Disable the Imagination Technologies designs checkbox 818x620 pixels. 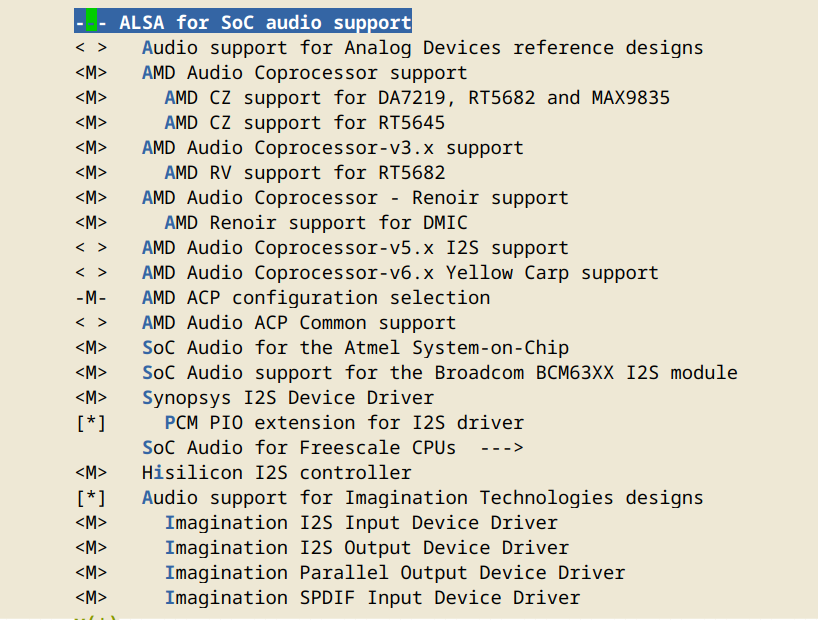coord(91,498)
